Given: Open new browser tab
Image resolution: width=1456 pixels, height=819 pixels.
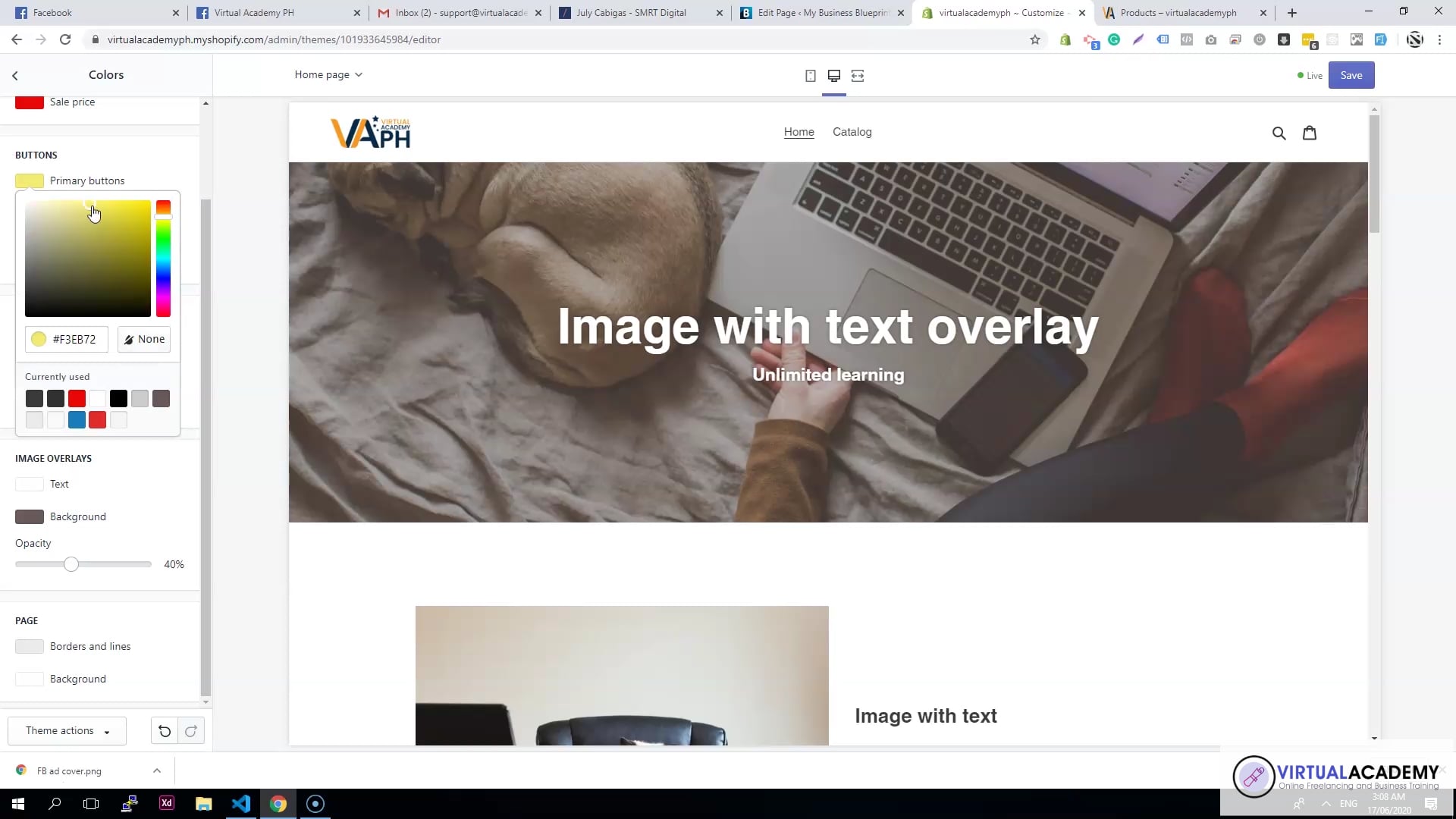Looking at the screenshot, I should coord(1292,13).
